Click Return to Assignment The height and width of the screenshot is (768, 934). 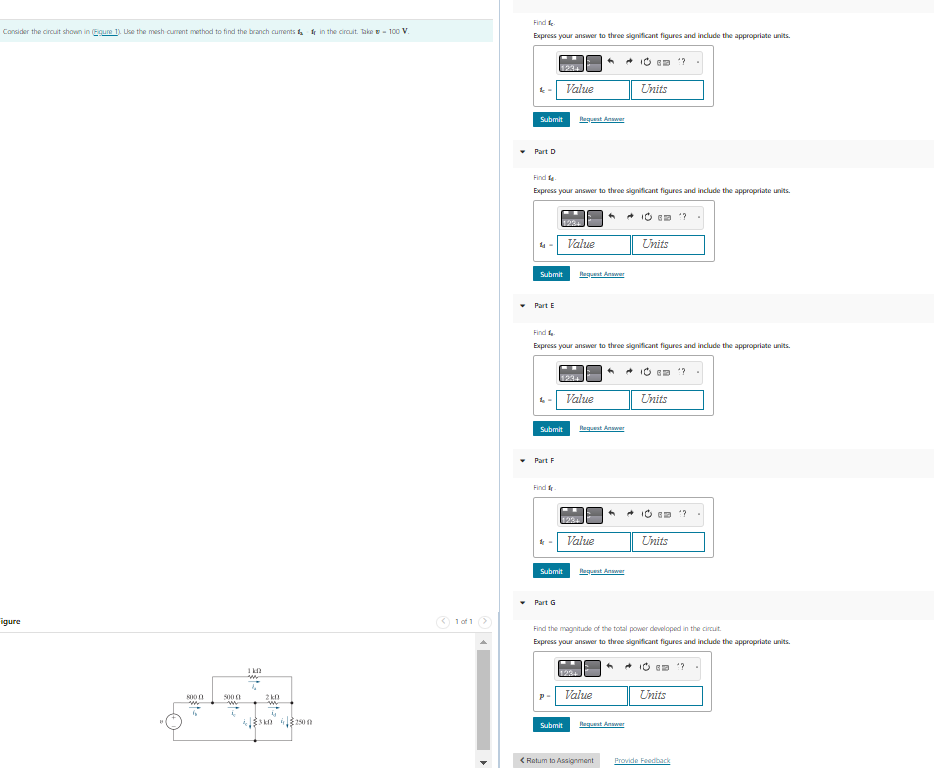[x=555, y=761]
